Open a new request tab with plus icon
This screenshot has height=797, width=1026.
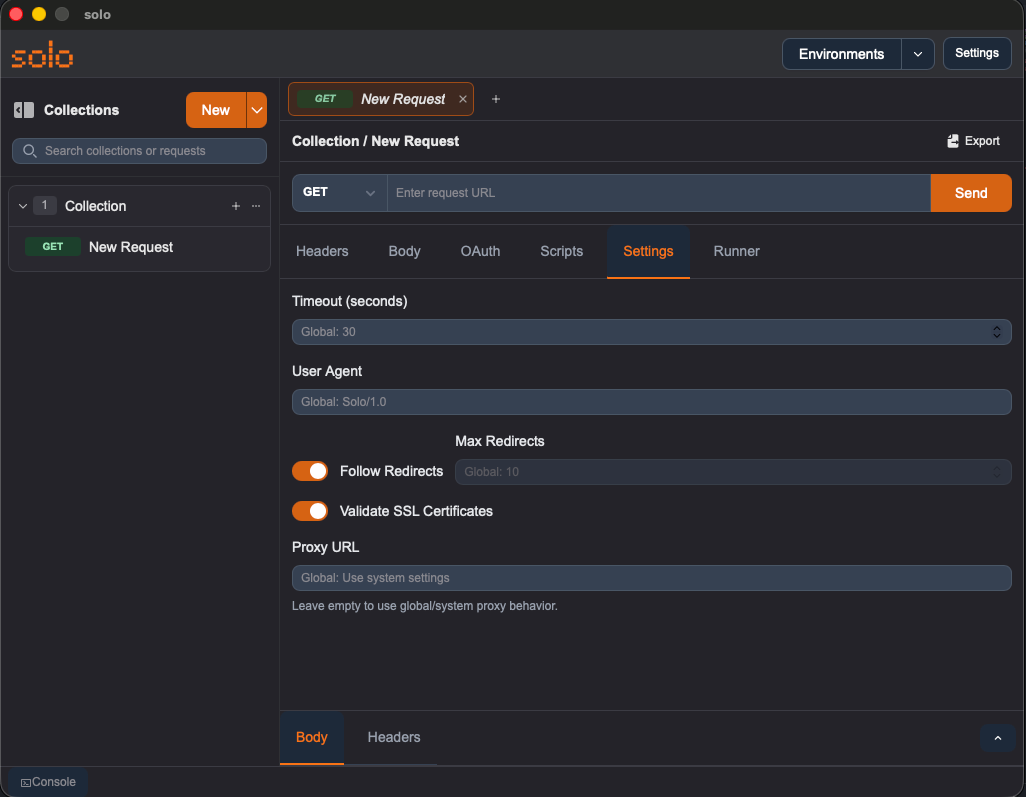click(496, 99)
